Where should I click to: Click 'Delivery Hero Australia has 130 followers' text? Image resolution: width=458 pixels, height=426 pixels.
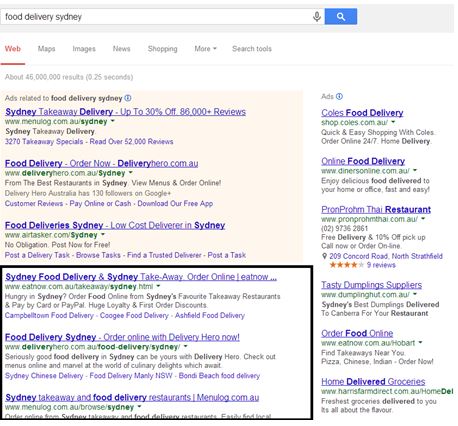pos(88,193)
